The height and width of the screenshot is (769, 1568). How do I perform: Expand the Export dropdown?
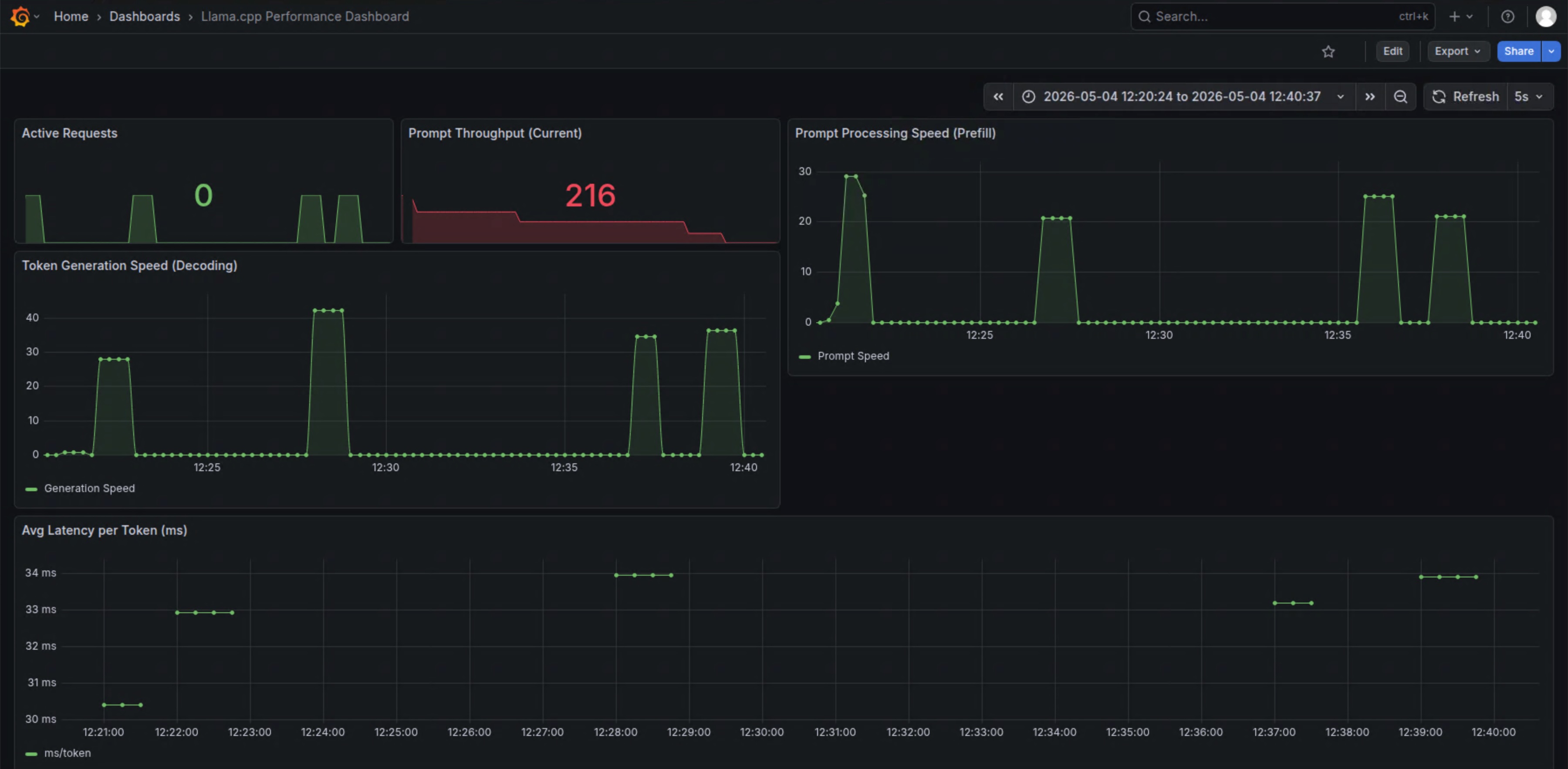point(1458,52)
